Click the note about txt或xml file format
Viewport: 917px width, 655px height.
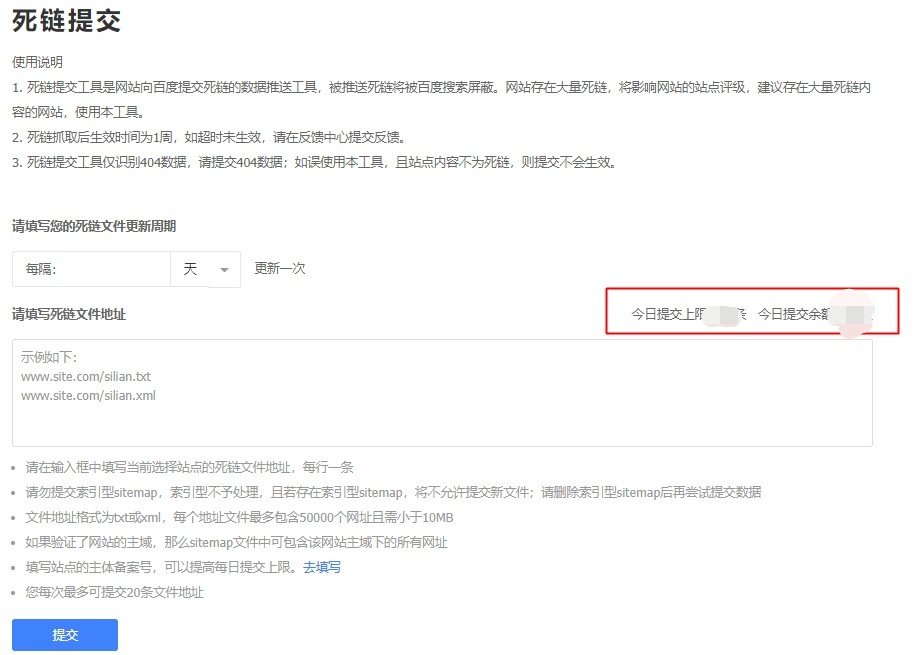(x=239, y=517)
